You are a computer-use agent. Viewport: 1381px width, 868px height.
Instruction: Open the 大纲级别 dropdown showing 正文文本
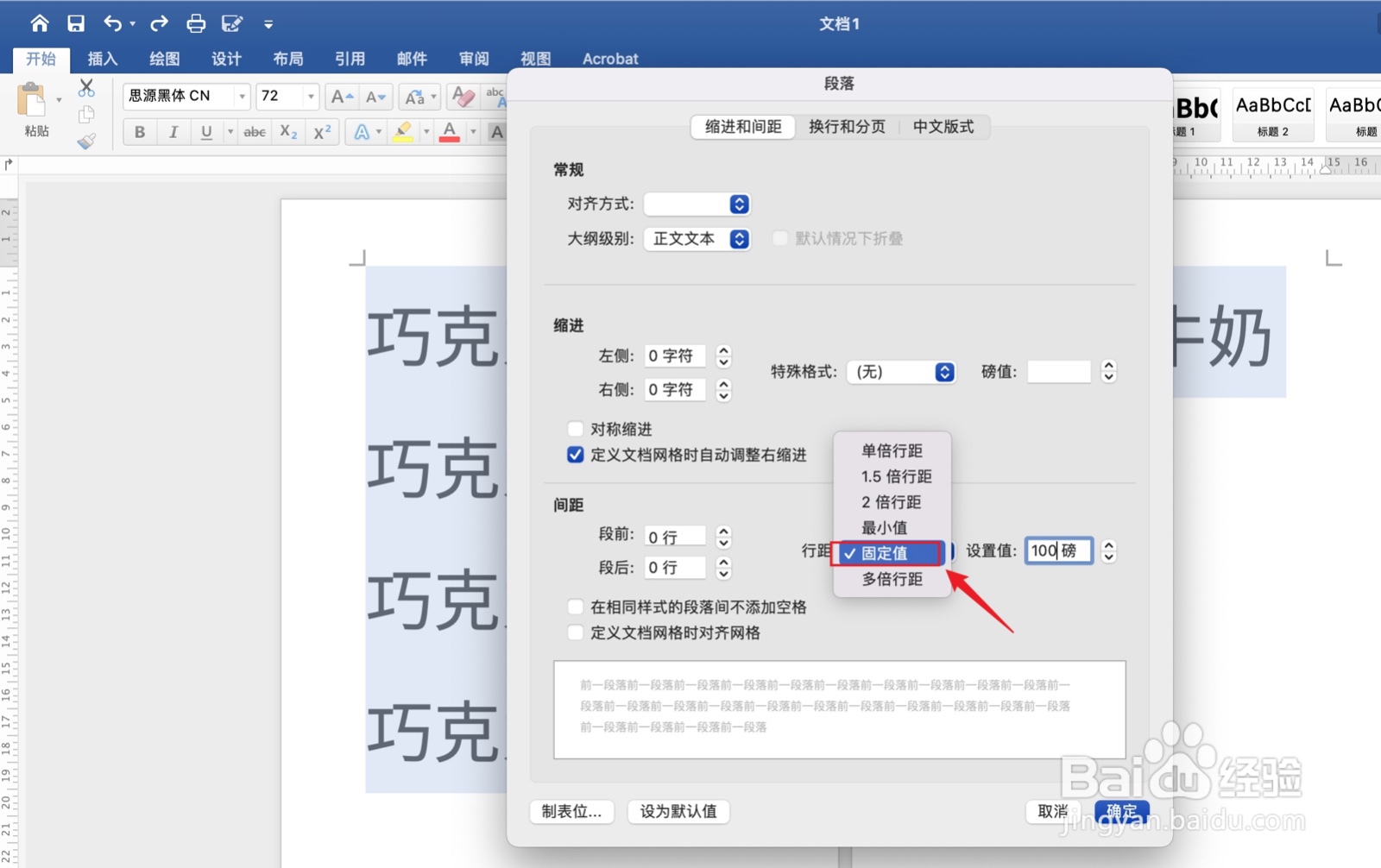click(x=697, y=239)
